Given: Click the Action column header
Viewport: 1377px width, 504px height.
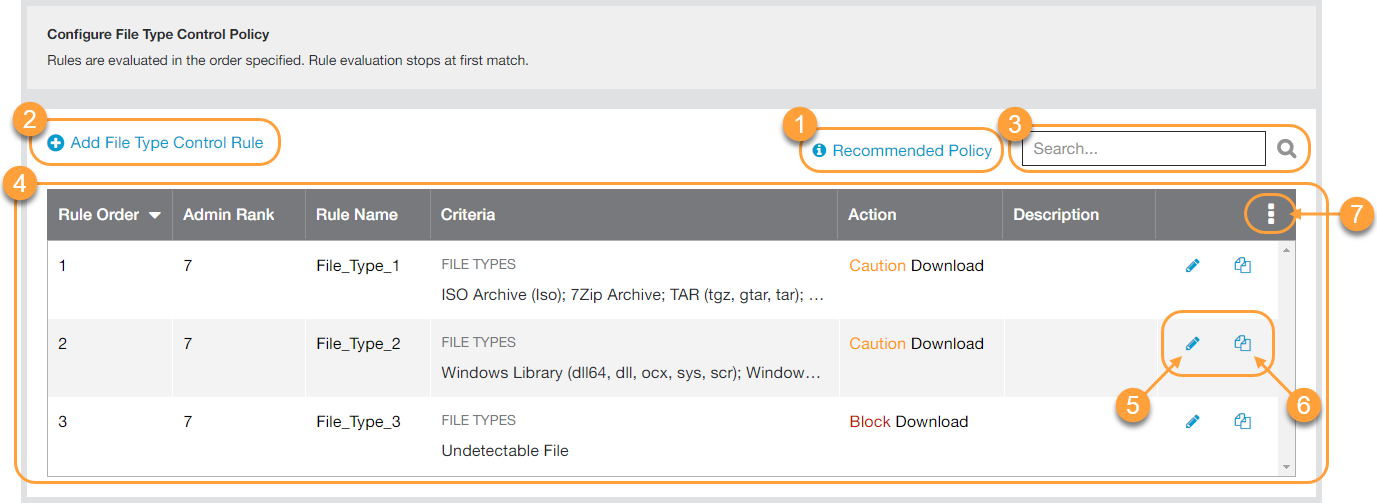Looking at the screenshot, I should (x=872, y=215).
